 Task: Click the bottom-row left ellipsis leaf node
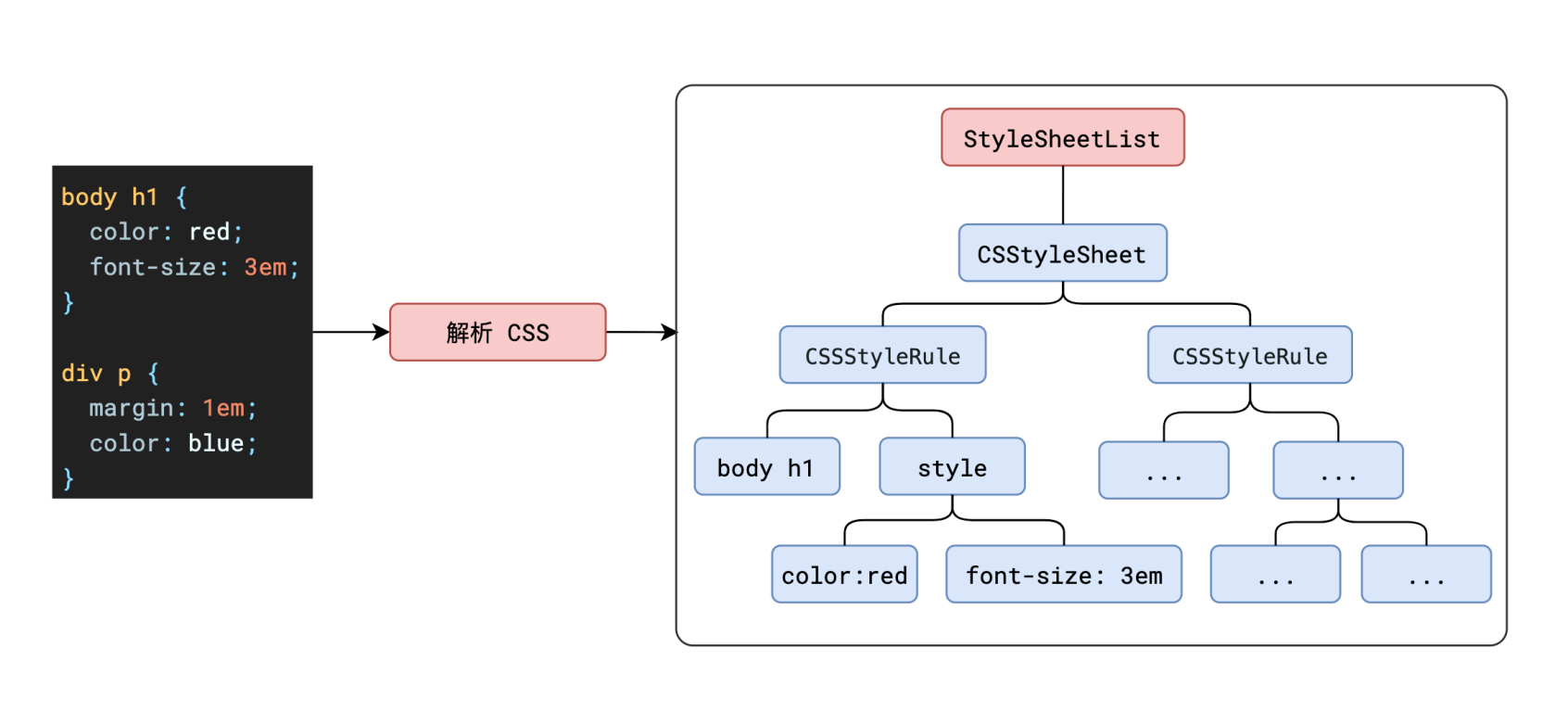[1275, 575]
